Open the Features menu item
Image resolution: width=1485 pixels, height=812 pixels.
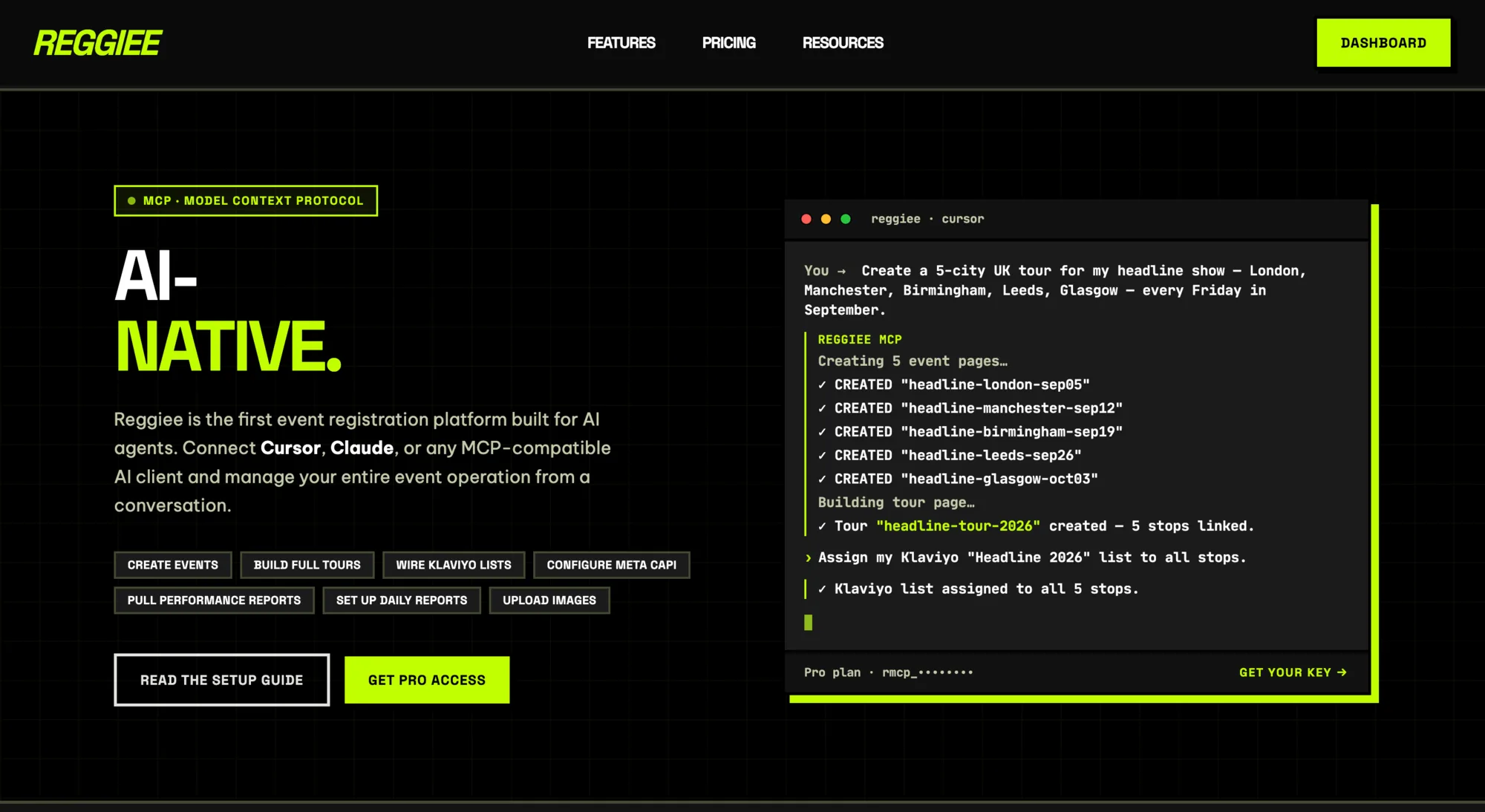click(x=621, y=43)
